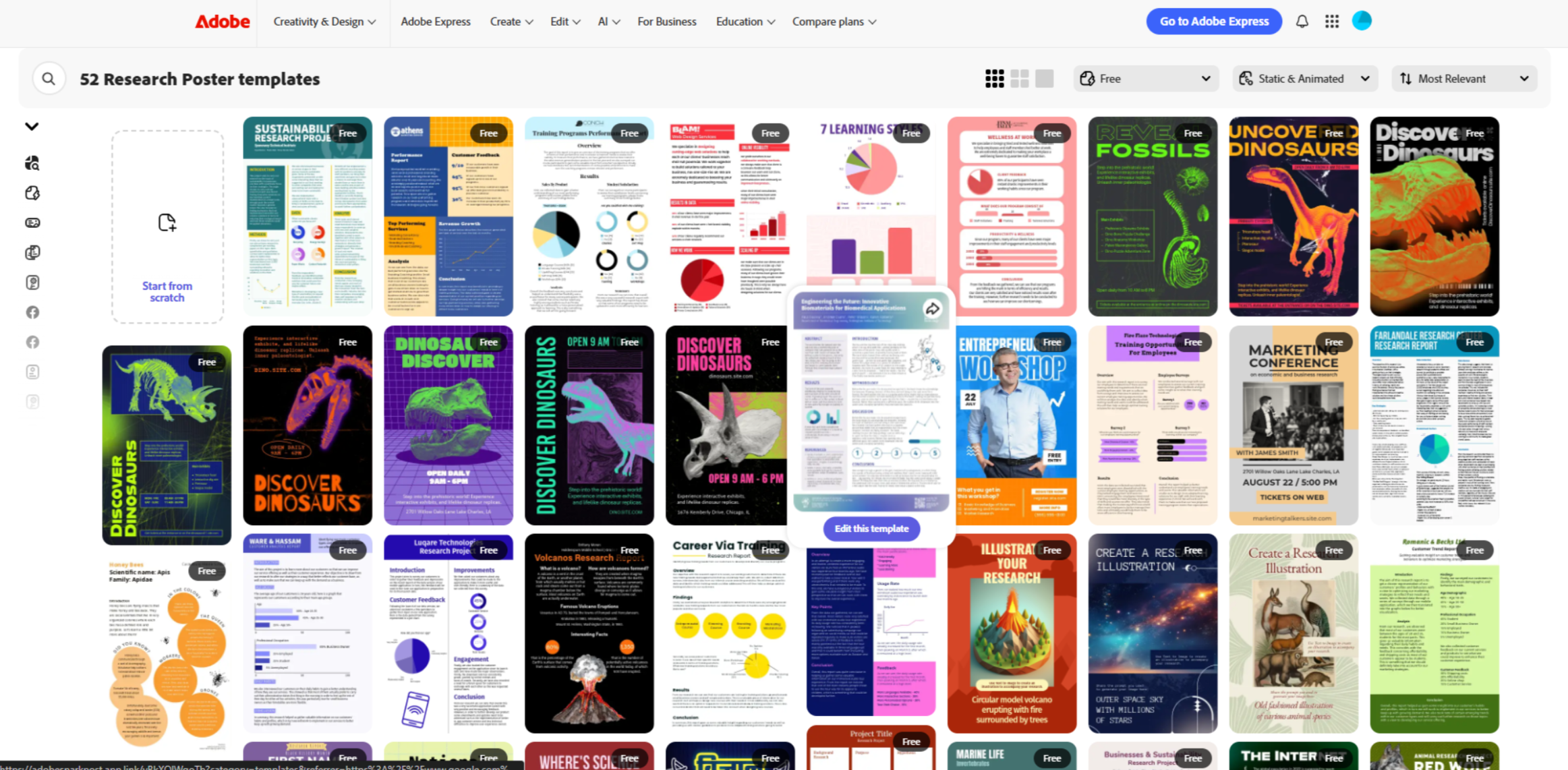The image size is (1568, 770).
Task: Click the notifications bell icon
Action: coord(1302,21)
